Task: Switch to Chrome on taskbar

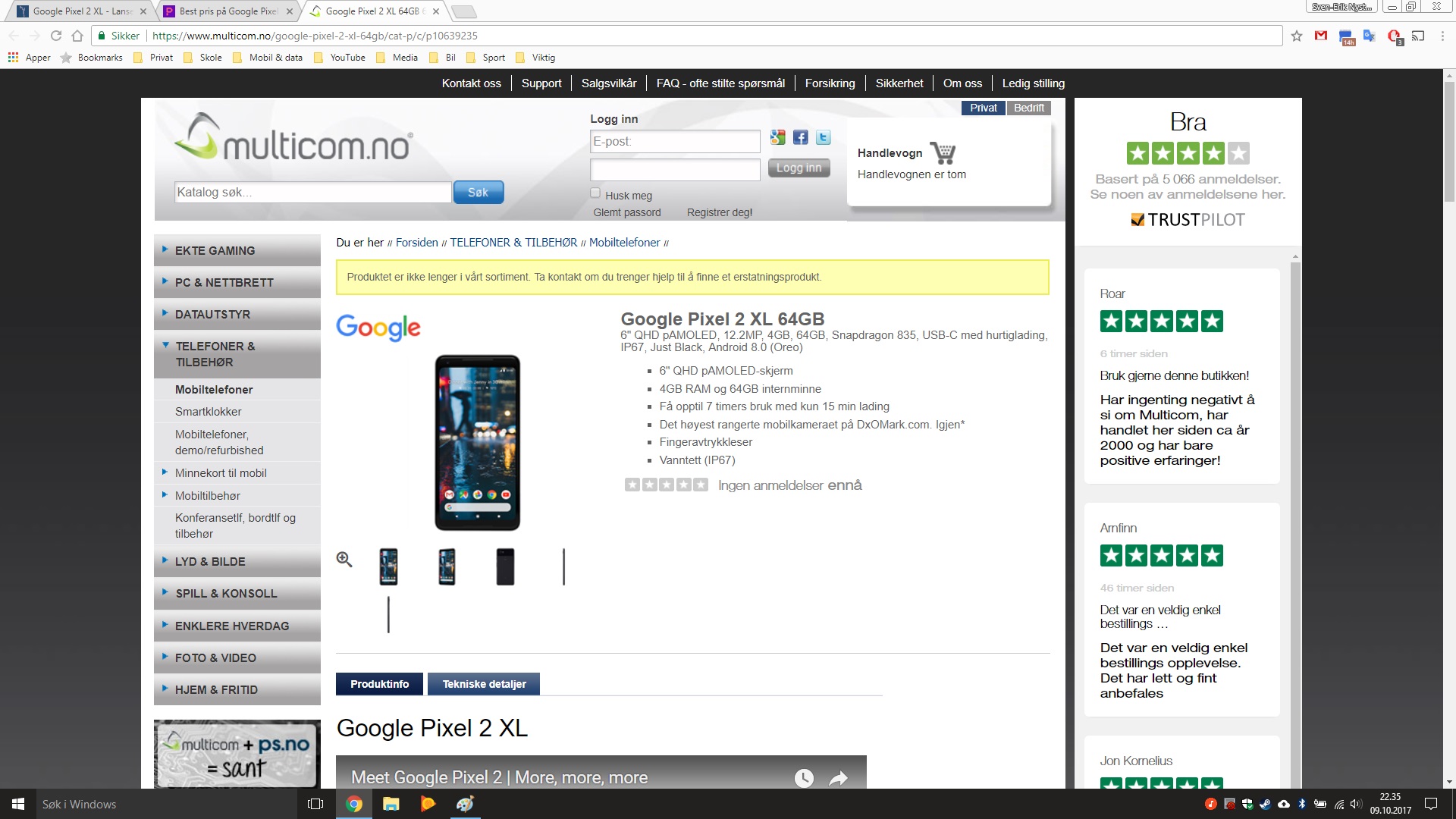Action: (x=354, y=804)
